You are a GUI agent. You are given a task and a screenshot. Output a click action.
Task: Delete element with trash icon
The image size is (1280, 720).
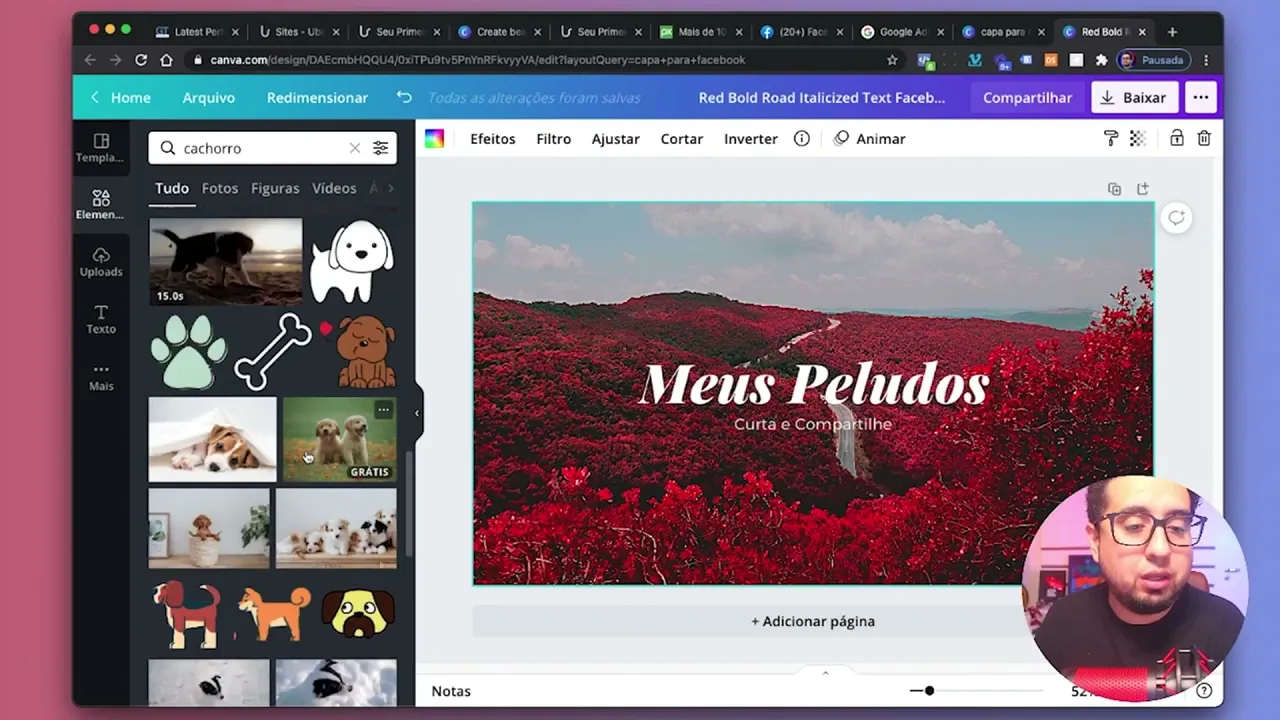(1204, 139)
